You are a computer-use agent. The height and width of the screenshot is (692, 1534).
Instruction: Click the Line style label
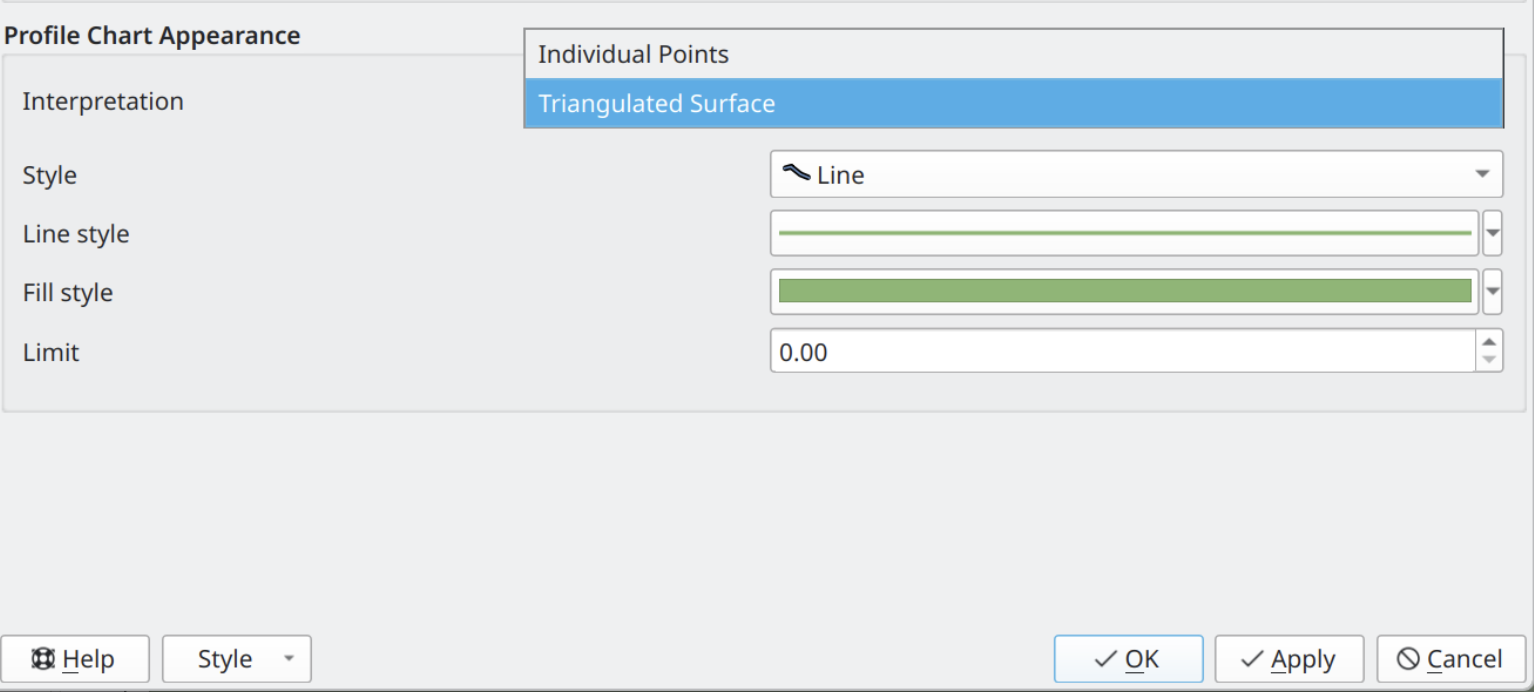[x=76, y=234]
